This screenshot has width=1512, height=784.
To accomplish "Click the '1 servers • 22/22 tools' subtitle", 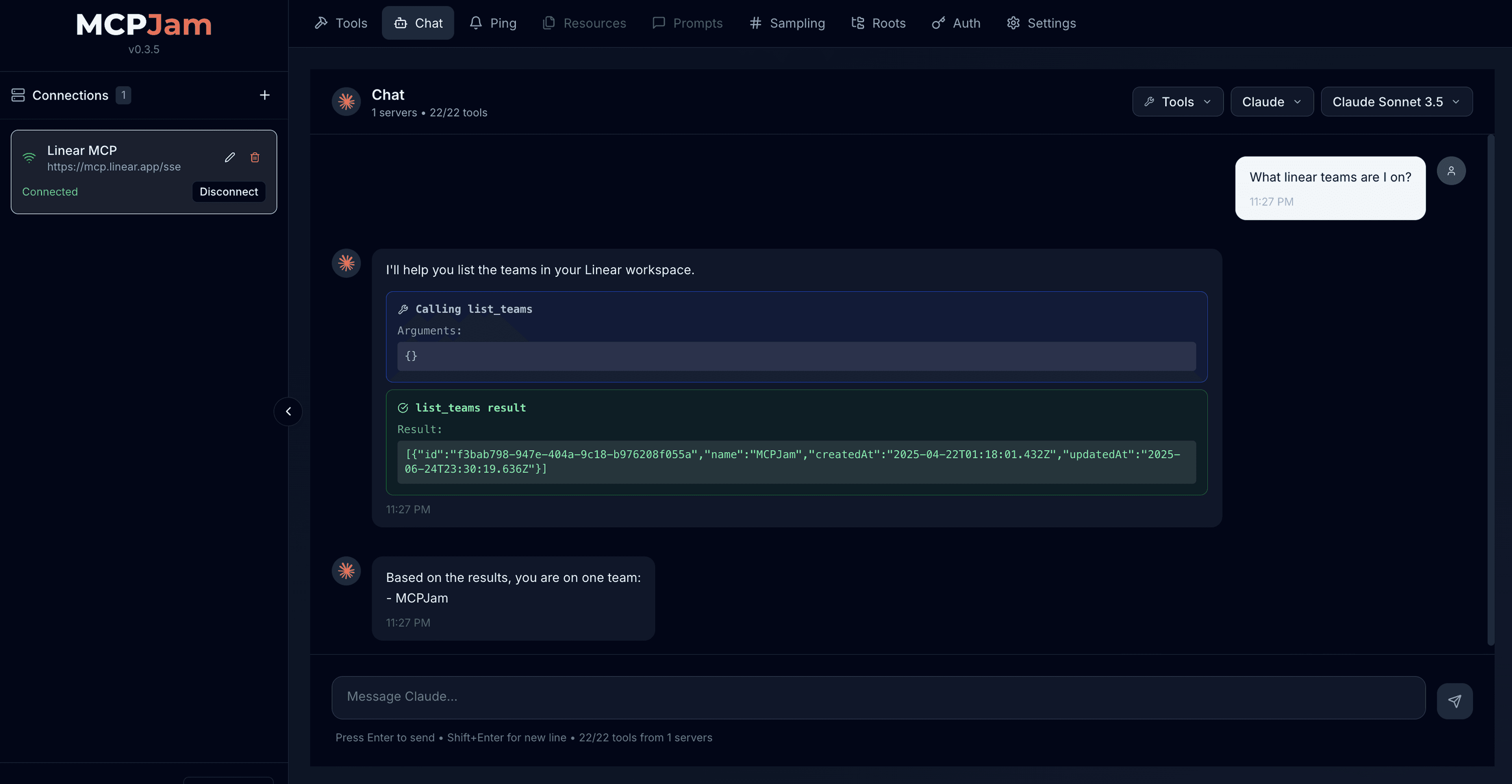I will 429,113.
